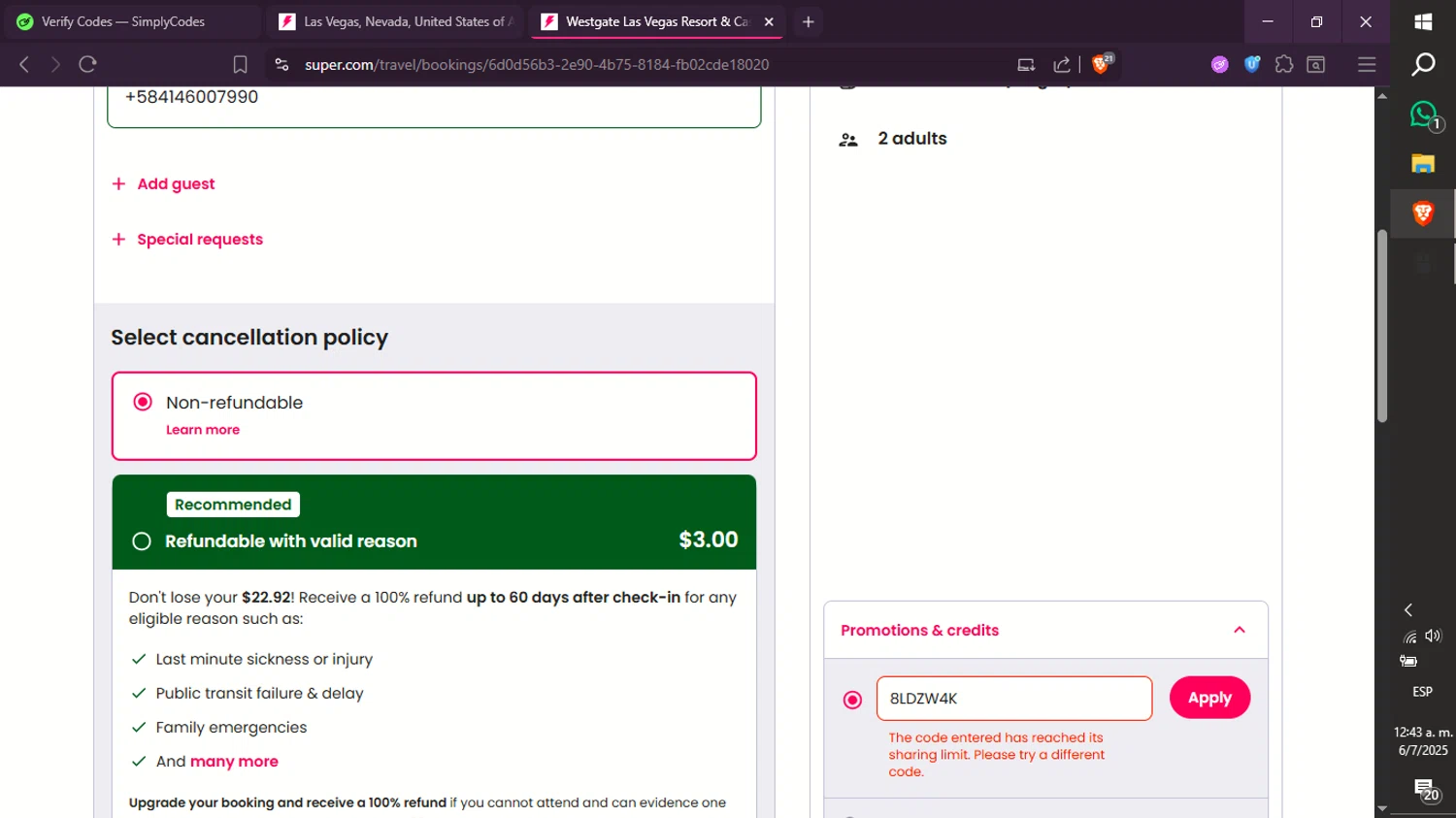The width and height of the screenshot is (1456, 818).
Task: Click the promo code input field
Action: [1014, 699]
